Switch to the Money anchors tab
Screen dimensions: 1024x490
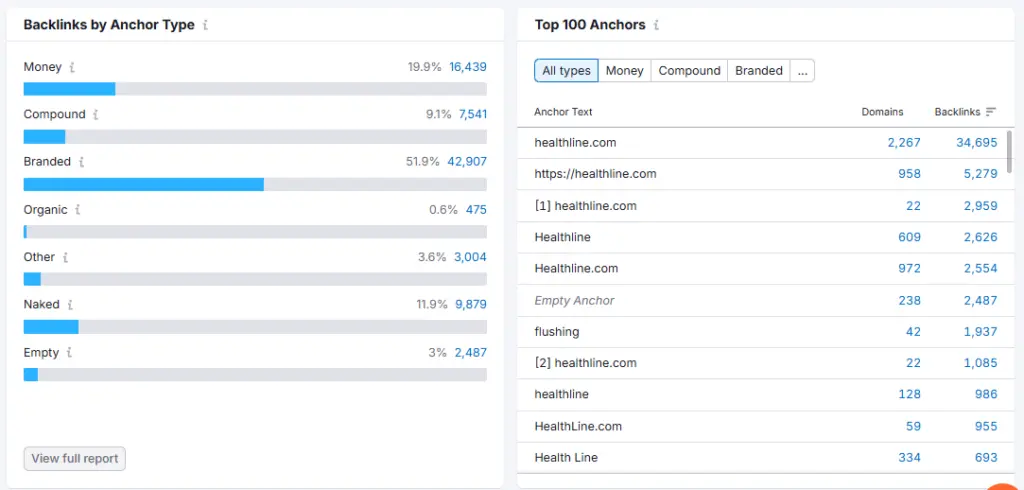pyautogui.click(x=624, y=71)
